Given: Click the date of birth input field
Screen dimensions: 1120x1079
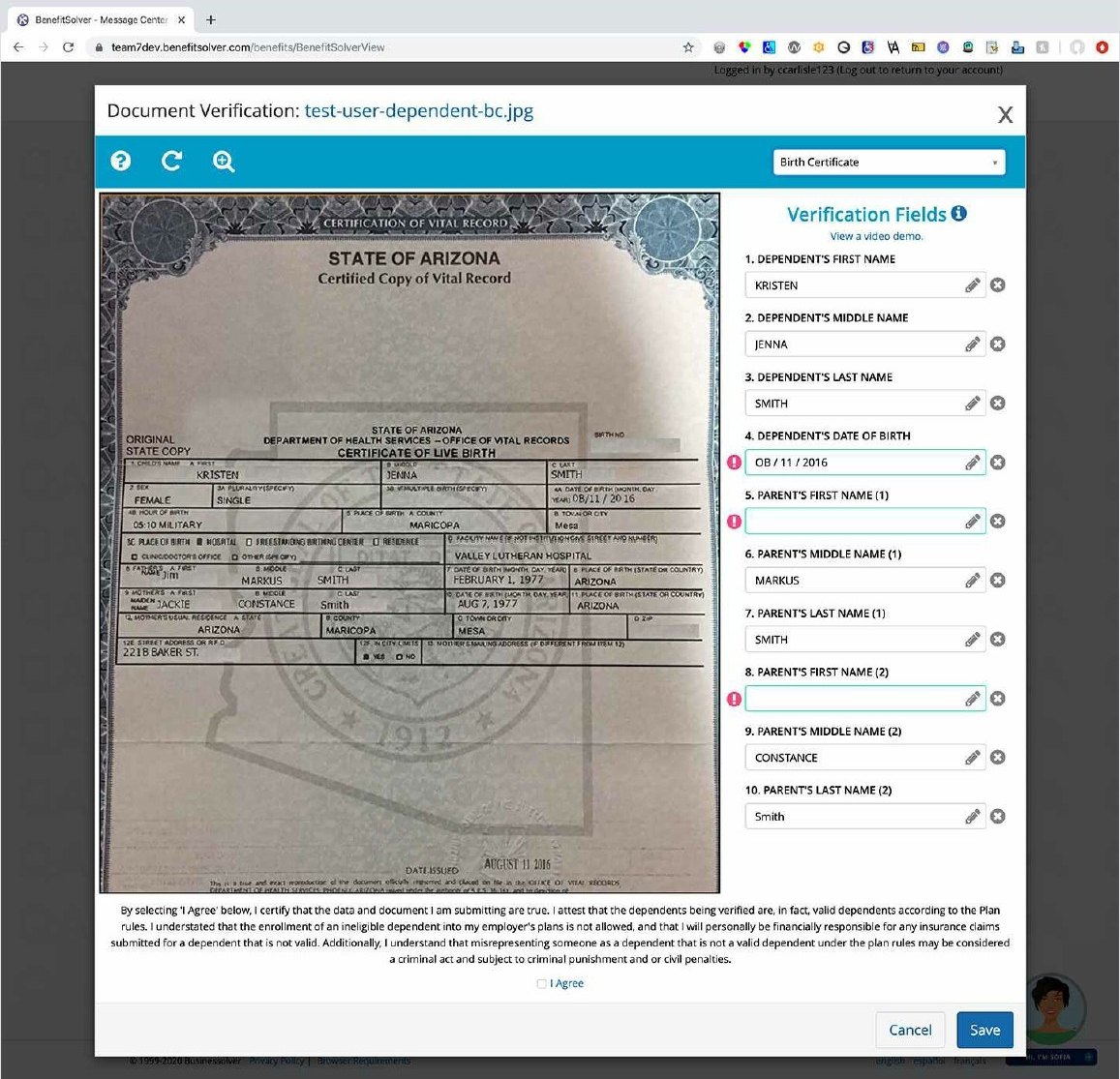Looking at the screenshot, I should pyautogui.click(x=865, y=462).
